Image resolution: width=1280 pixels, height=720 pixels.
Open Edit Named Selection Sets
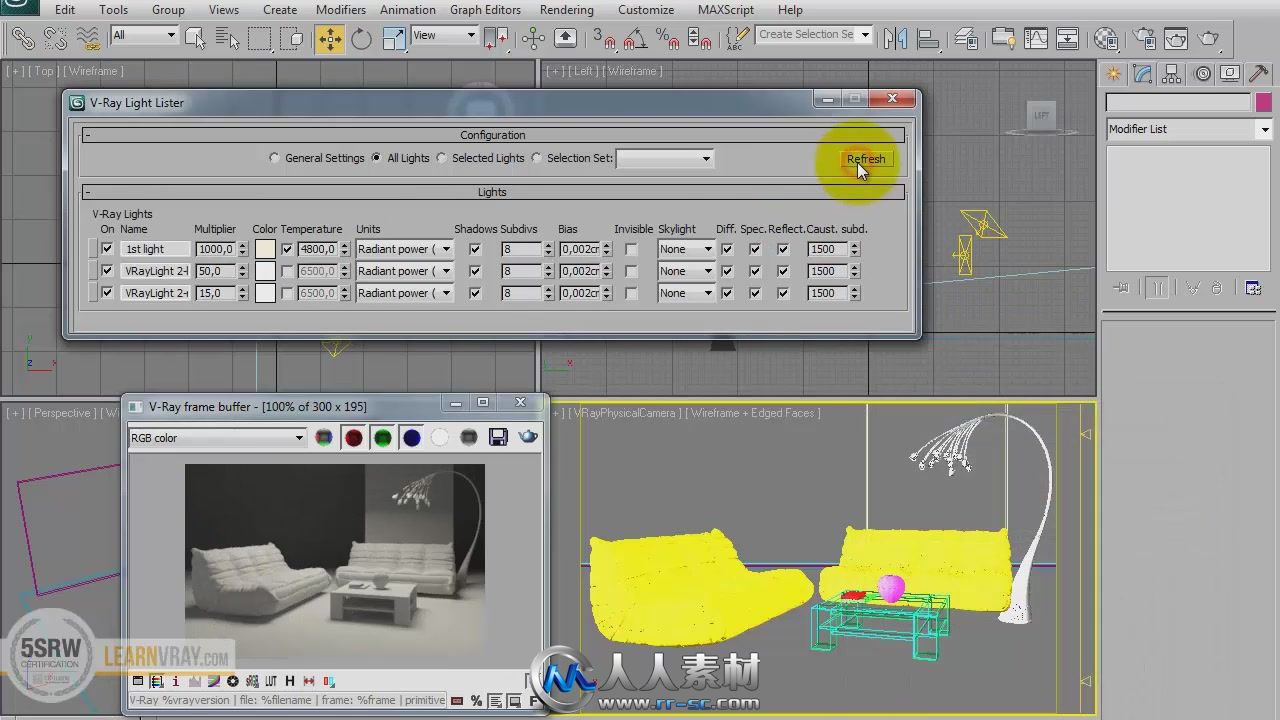coord(737,39)
